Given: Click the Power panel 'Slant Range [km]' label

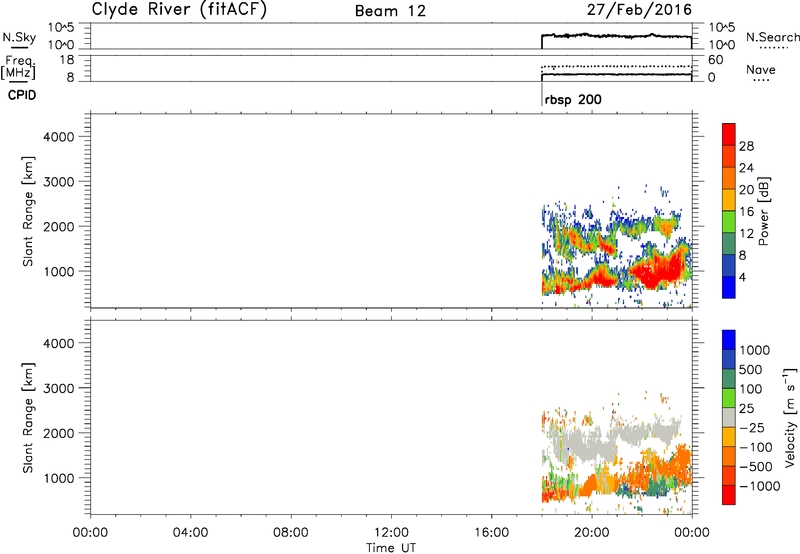Looking at the screenshot, I should click(28, 211).
